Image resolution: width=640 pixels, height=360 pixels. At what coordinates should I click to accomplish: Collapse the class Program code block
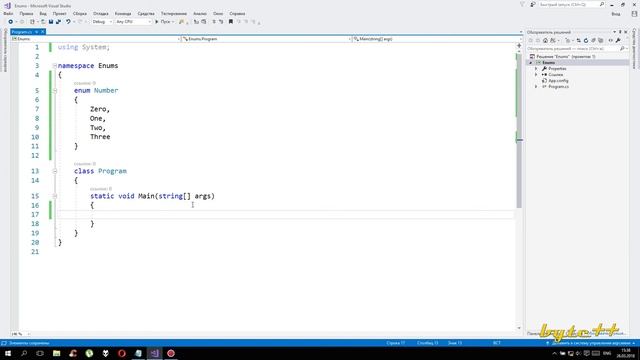[x=55, y=171]
